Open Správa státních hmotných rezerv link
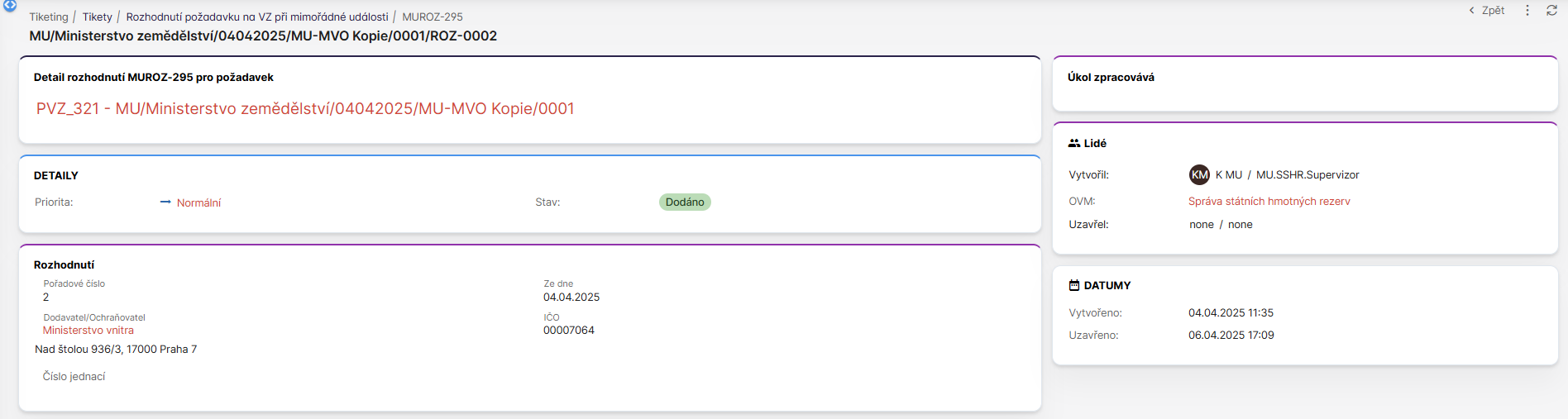Image resolution: width=1568 pixels, height=419 pixels. (x=1269, y=201)
